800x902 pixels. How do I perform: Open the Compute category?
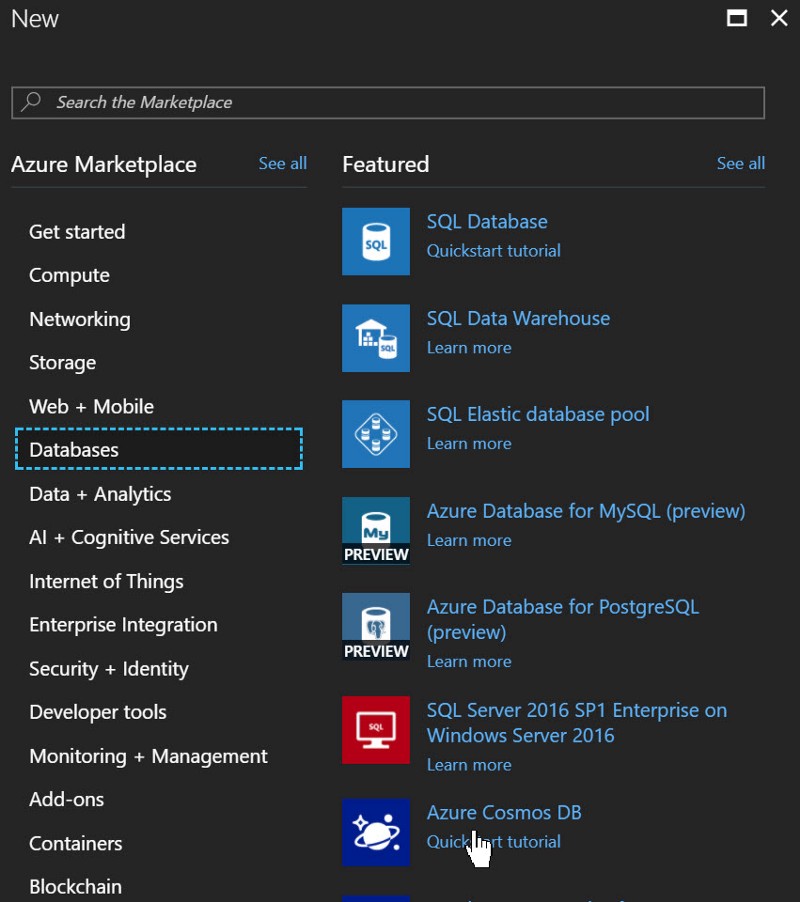[x=69, y=275]
